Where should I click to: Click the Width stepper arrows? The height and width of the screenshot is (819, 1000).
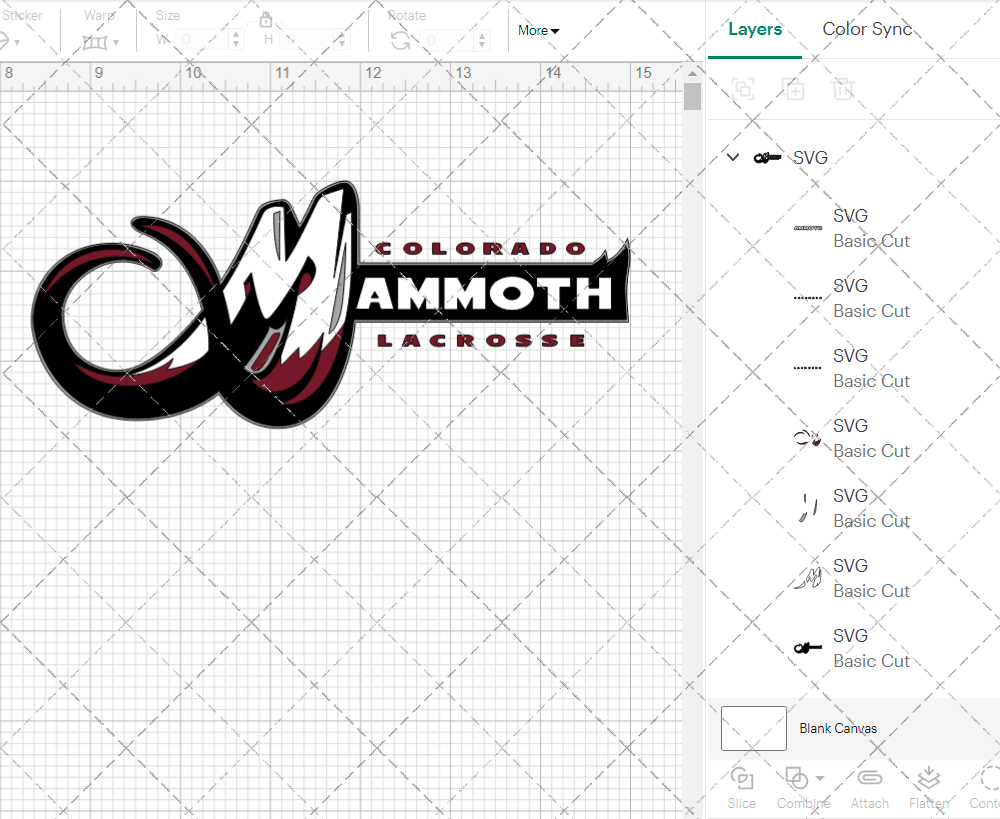(236, 40)
